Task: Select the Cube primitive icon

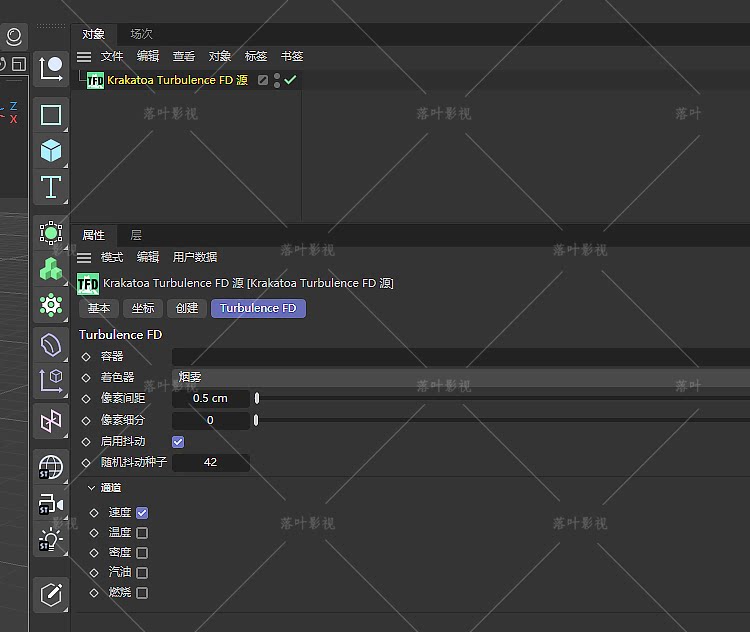Action: point(51,151)
